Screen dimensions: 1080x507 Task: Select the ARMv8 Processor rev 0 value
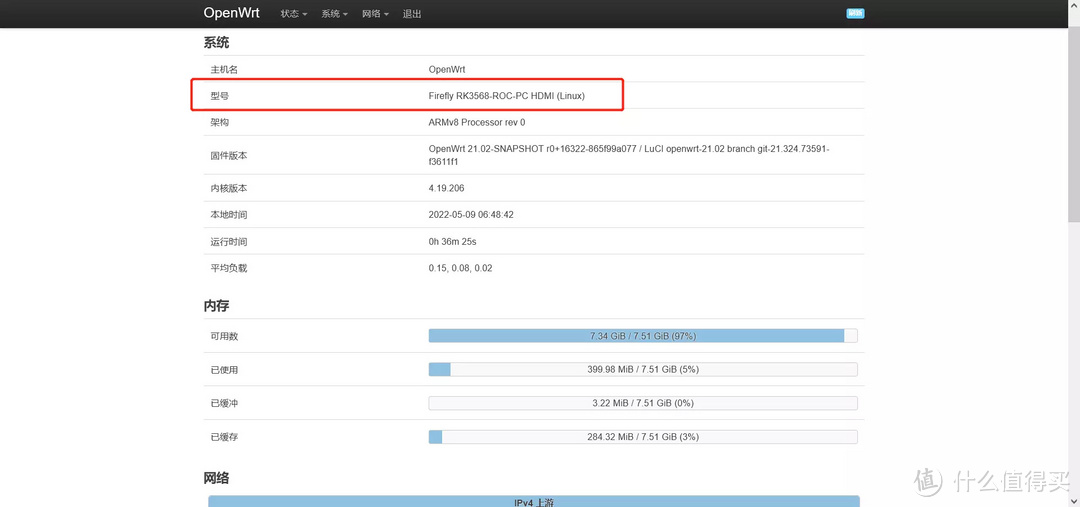tap(477, 122)
